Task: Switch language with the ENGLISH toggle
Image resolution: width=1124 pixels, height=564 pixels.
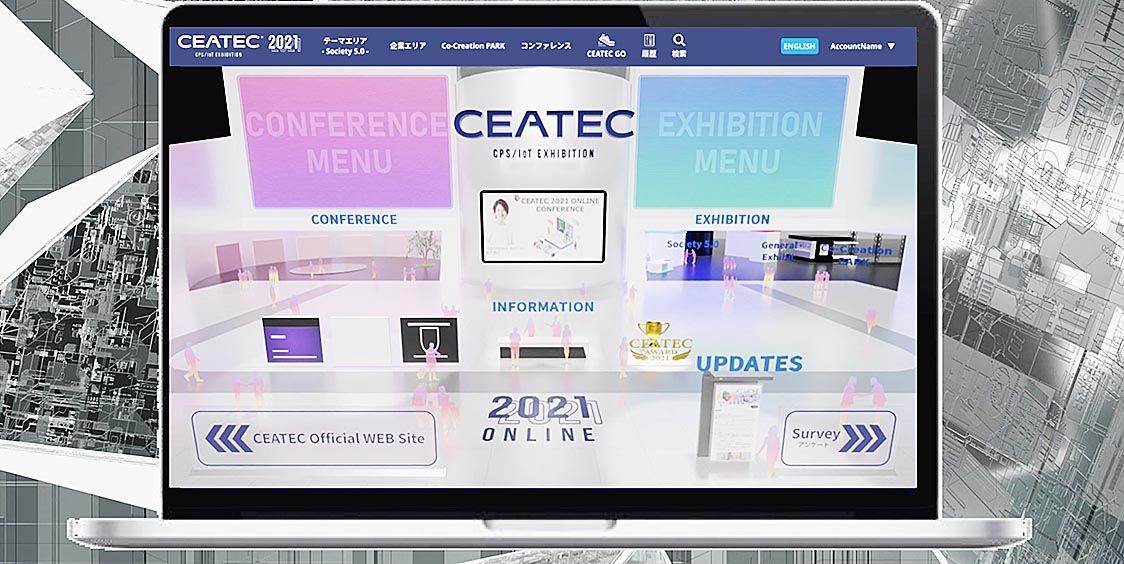Action: point(799,46)
